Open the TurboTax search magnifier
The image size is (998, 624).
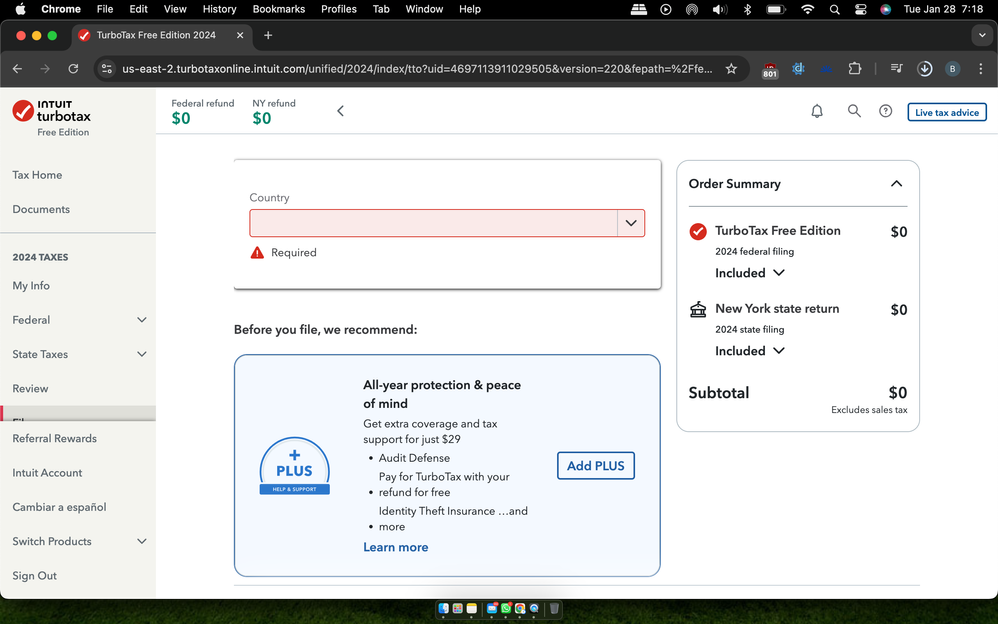tap(854, 111)
